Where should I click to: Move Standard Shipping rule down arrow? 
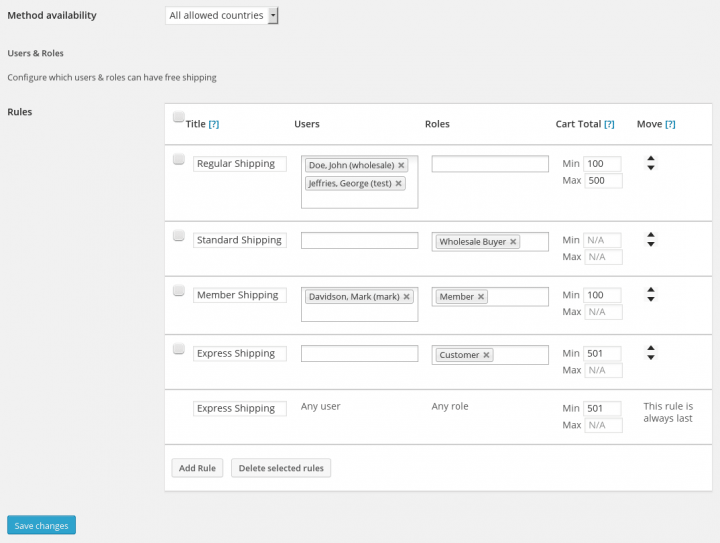(651, 244)
